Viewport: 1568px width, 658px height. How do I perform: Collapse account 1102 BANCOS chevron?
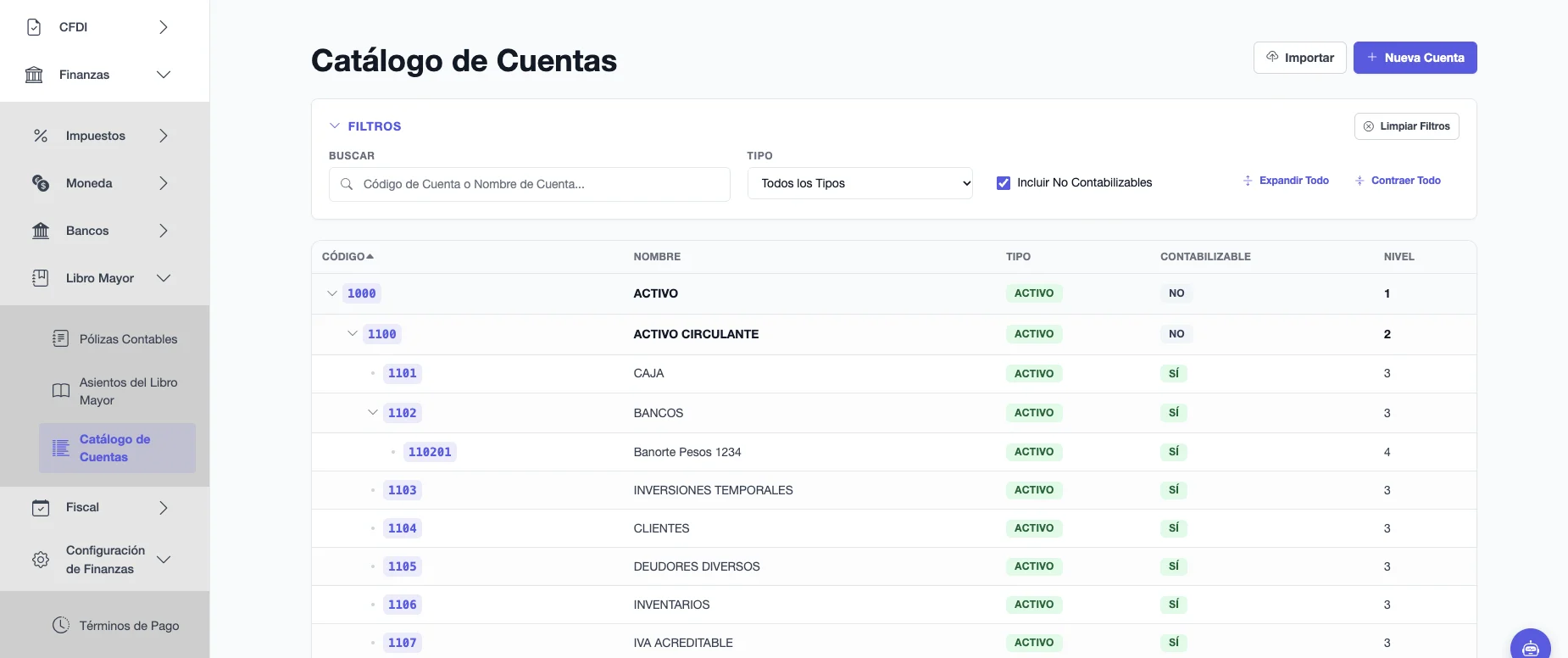click(x=373, y=413)
